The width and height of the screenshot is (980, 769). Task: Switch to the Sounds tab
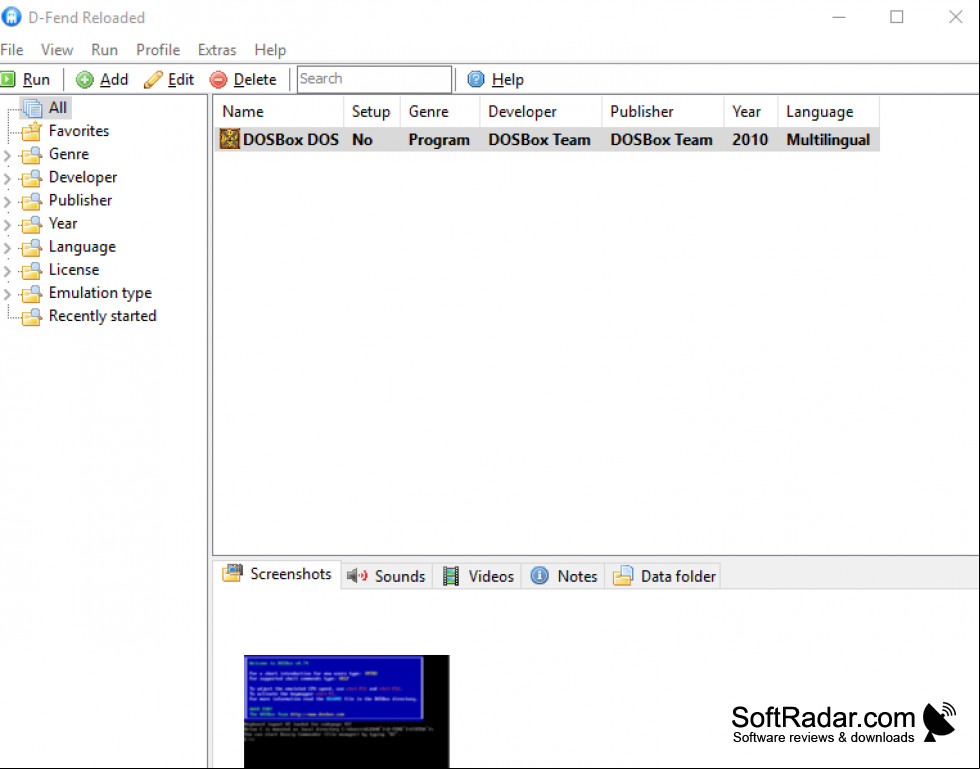point(388,576)
